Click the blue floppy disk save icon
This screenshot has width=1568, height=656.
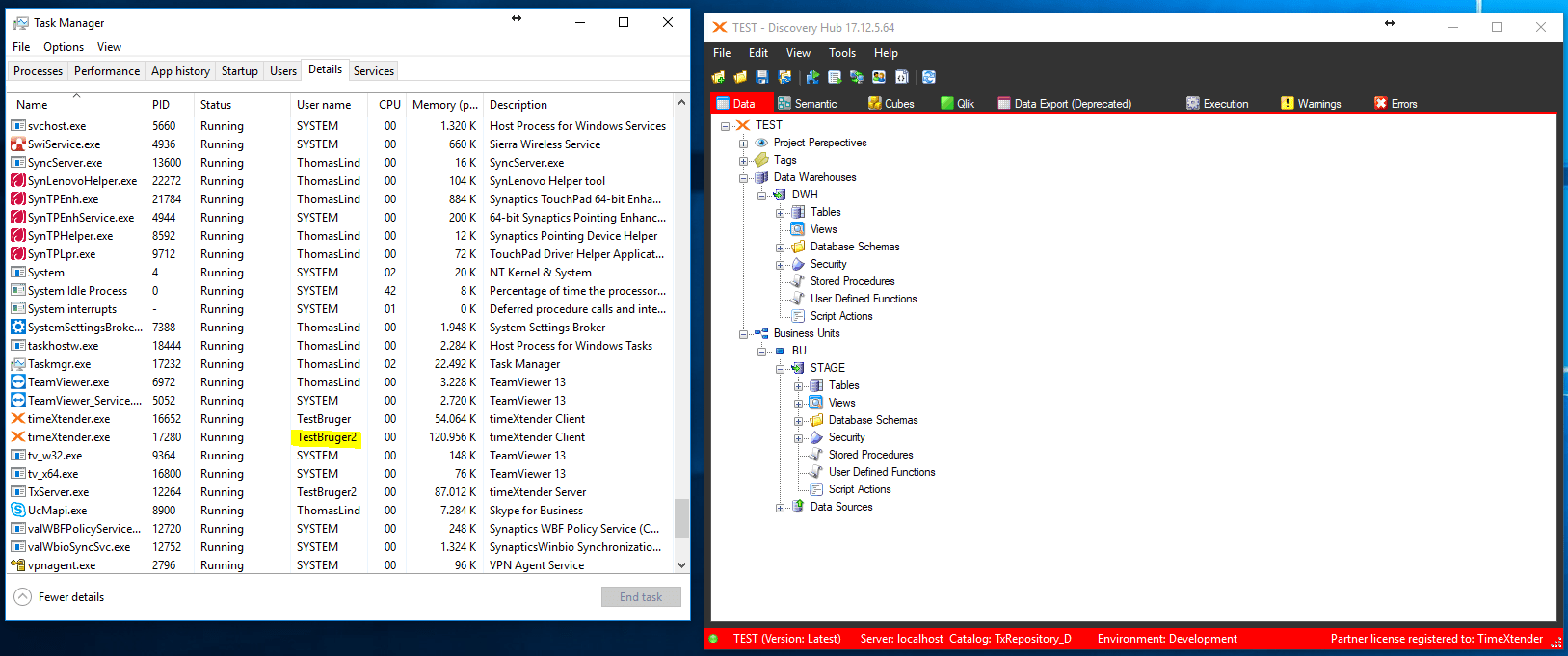pos(762,77)
